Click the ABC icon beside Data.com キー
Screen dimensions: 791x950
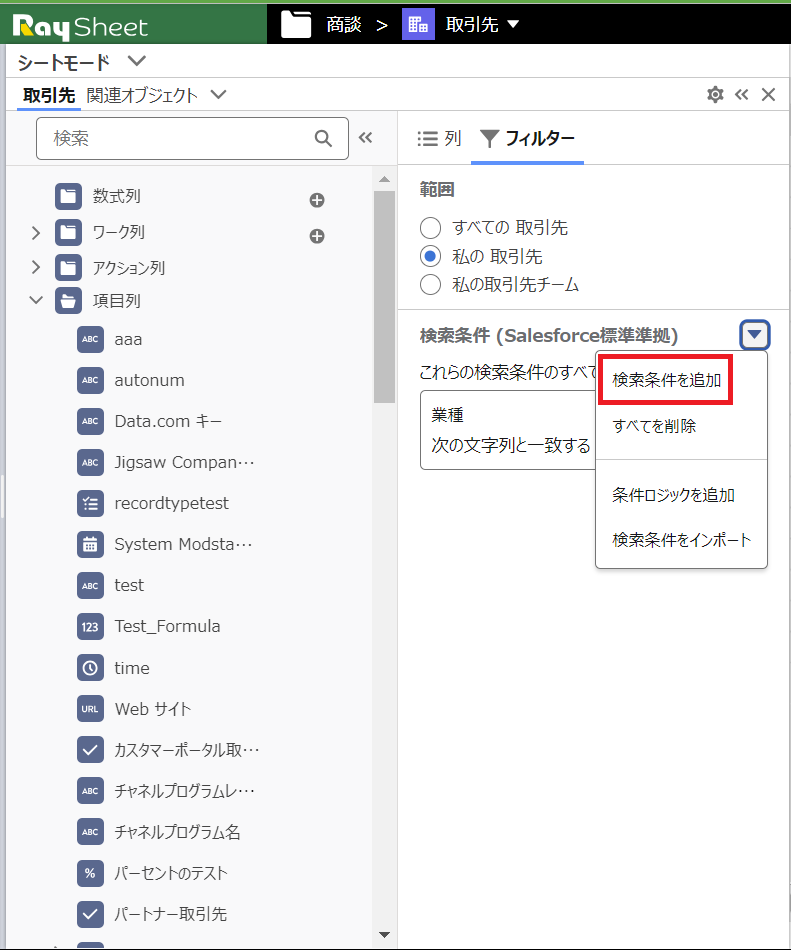(90, 421)
